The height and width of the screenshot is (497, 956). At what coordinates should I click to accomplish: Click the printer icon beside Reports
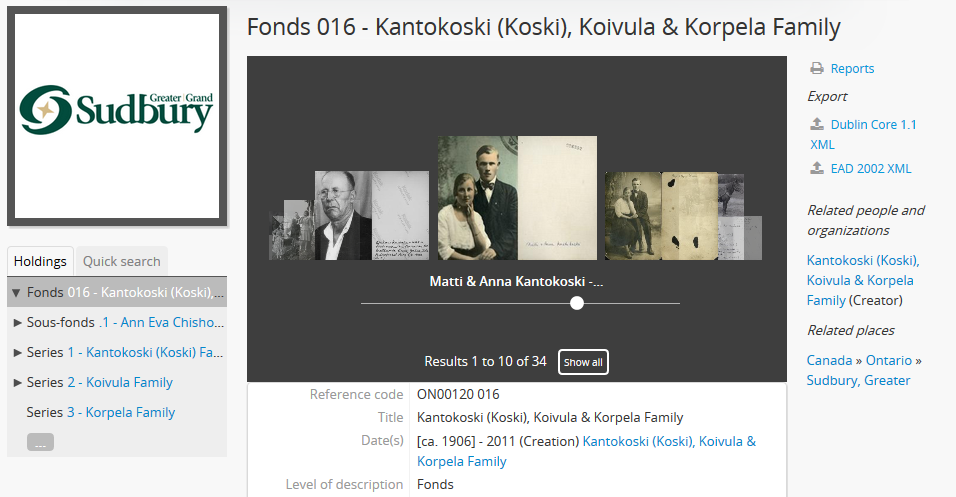coord(817,69)
